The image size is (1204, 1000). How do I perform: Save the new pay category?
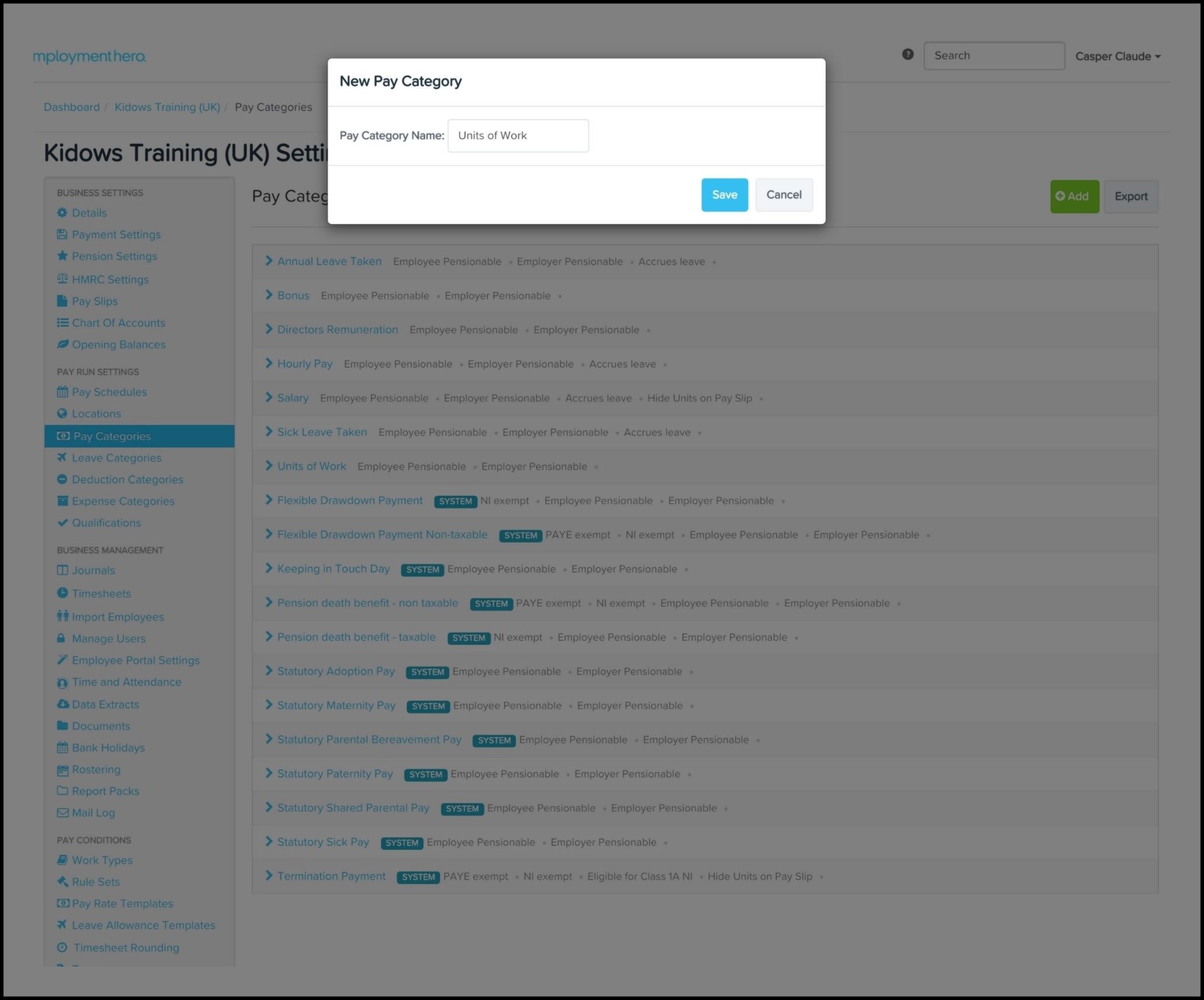tap(724, 195)
